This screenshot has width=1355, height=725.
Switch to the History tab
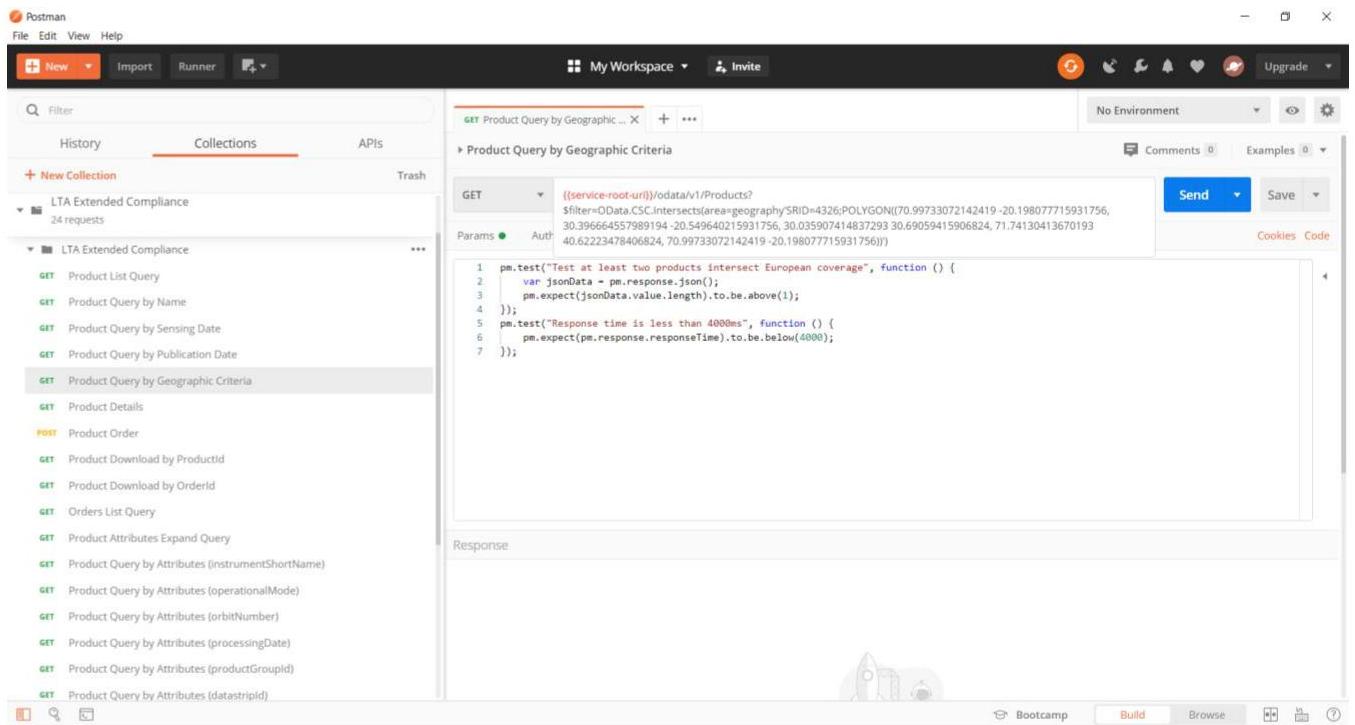pyautogui.click(x=80, y=143)
